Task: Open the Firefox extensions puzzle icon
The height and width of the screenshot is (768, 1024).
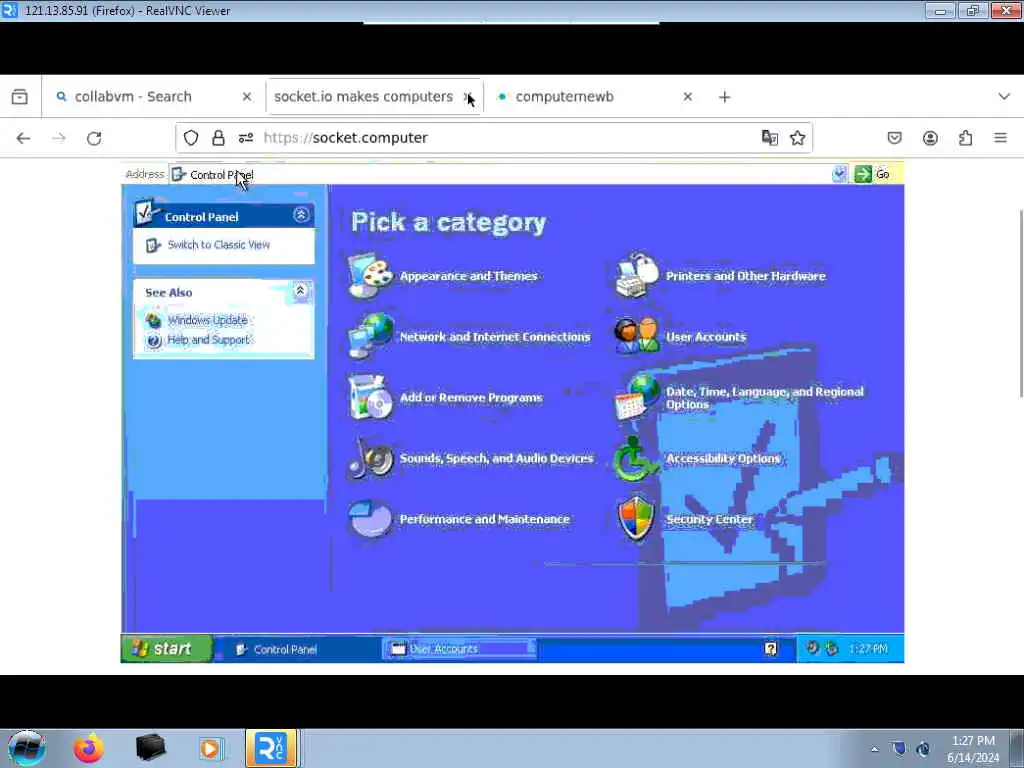Action: (965, 138)
